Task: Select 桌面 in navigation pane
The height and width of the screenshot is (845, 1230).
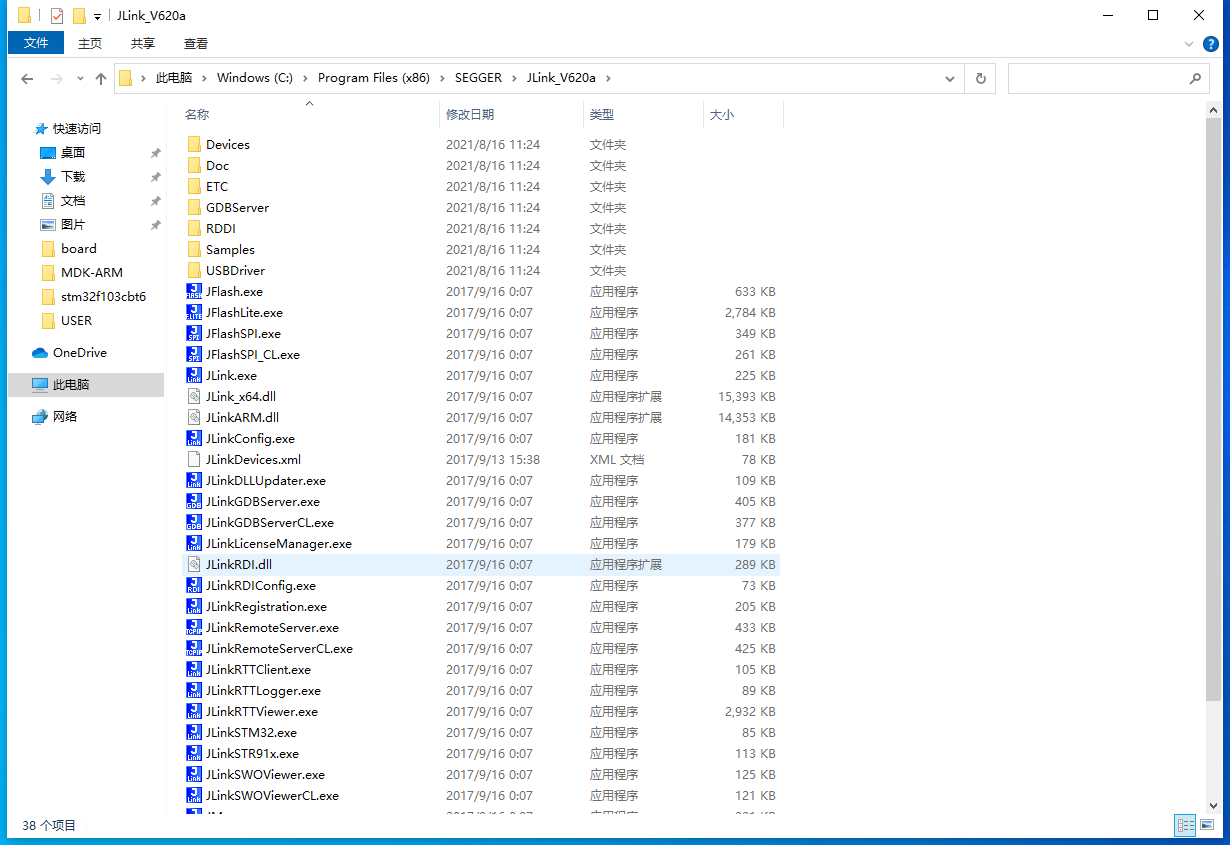Action: click(73, 153)
